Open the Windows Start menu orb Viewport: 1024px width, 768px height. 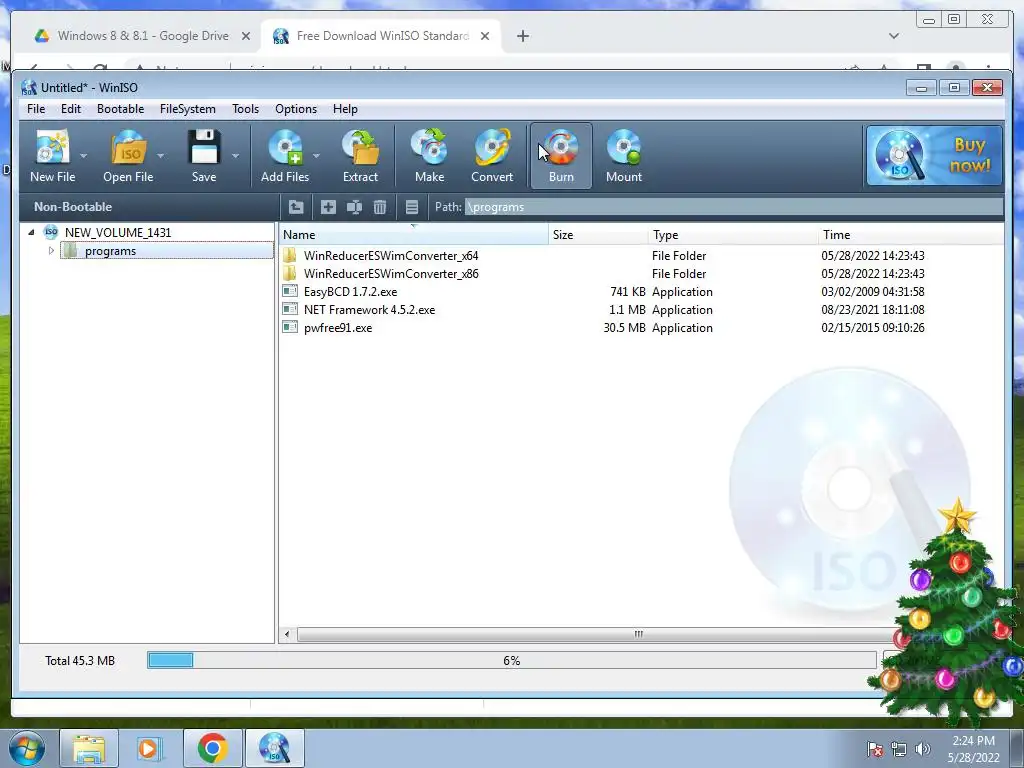[x=26, y=748]
